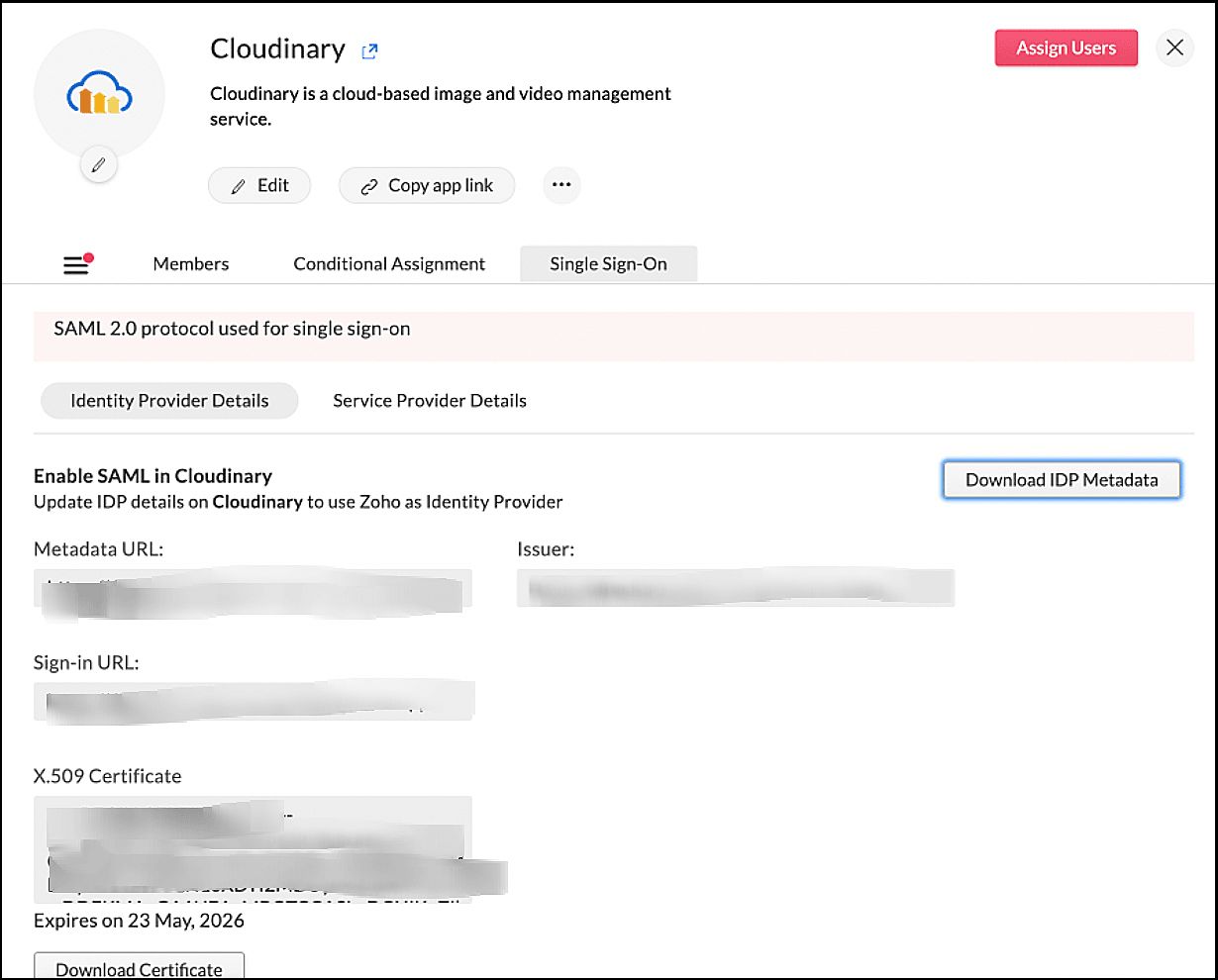1218x980 pixels.
Task: Click the Edit button
Action: (259, 185)
